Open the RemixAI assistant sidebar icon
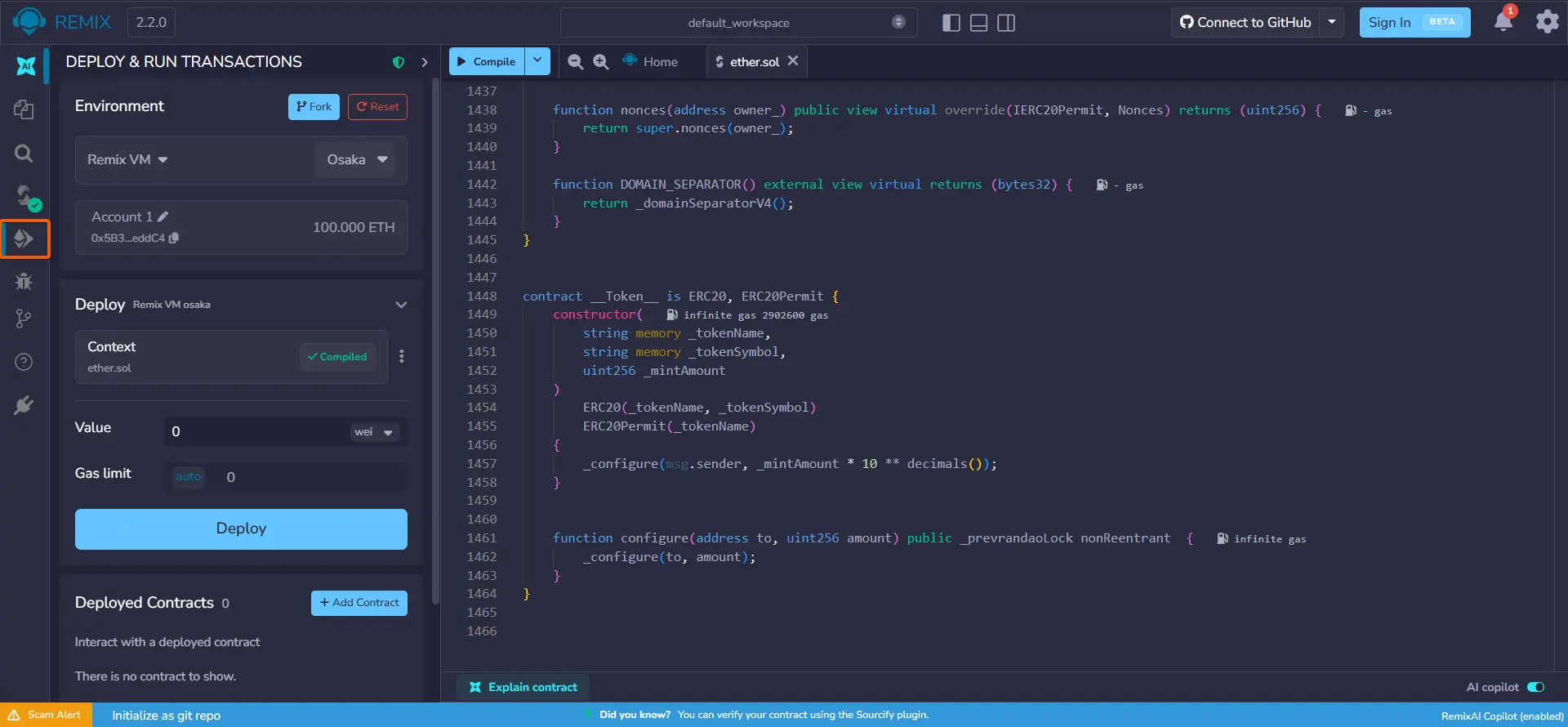The height and width of the screenshot is (727, 1568). [25, 65]
